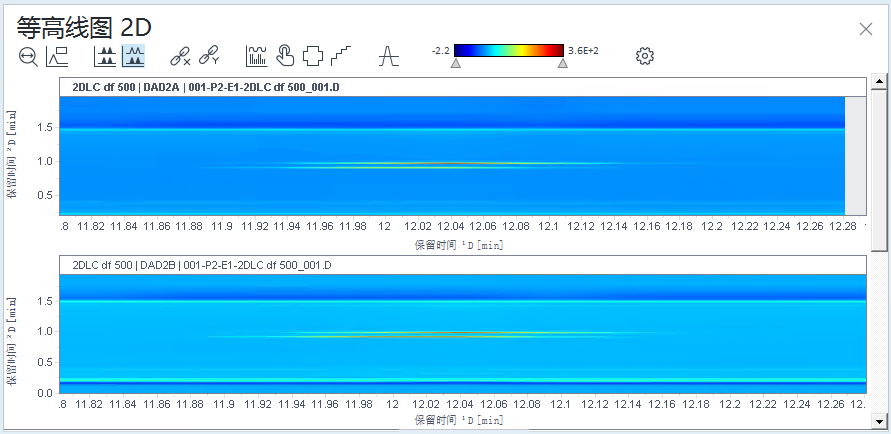Select the separated stacked peaks layout icon
This screenshot has height=434, width=891.
(x=105, y=56)
